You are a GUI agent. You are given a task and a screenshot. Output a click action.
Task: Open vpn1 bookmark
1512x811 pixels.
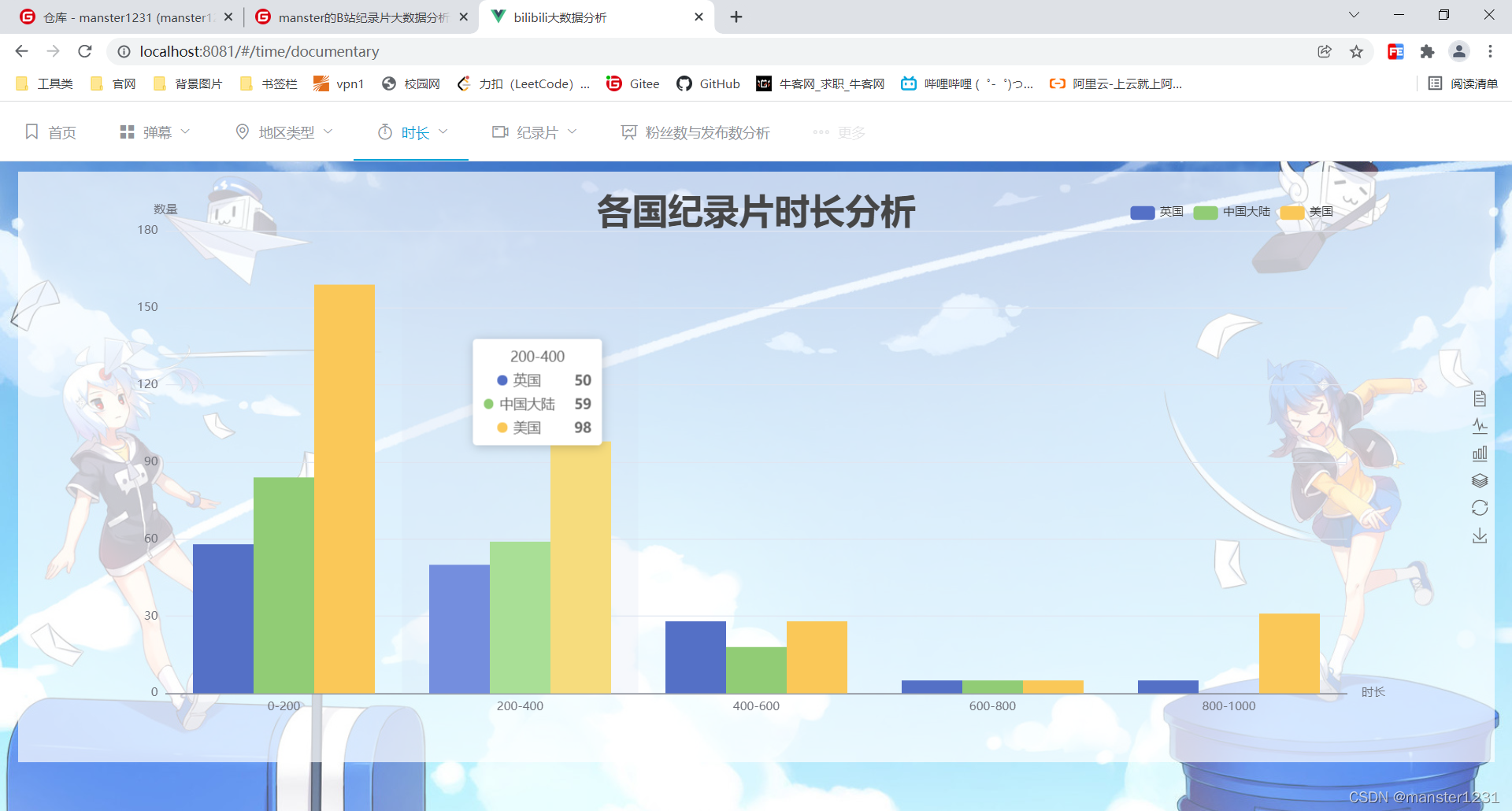(x=339, y=83)
